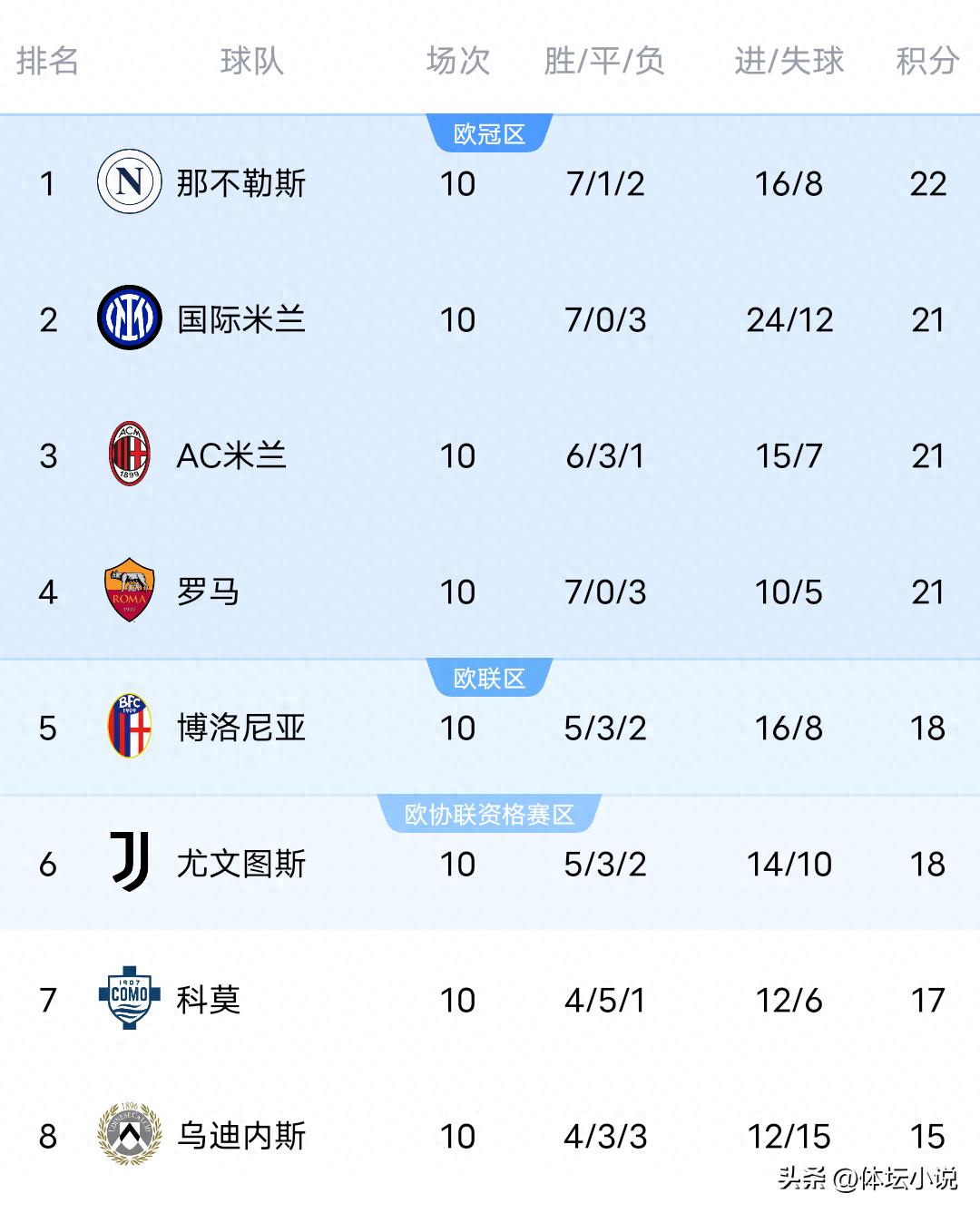Click the Napoli club crest icon
The height and width of the screenshot is (1213, 980).
tap(130, 182)
